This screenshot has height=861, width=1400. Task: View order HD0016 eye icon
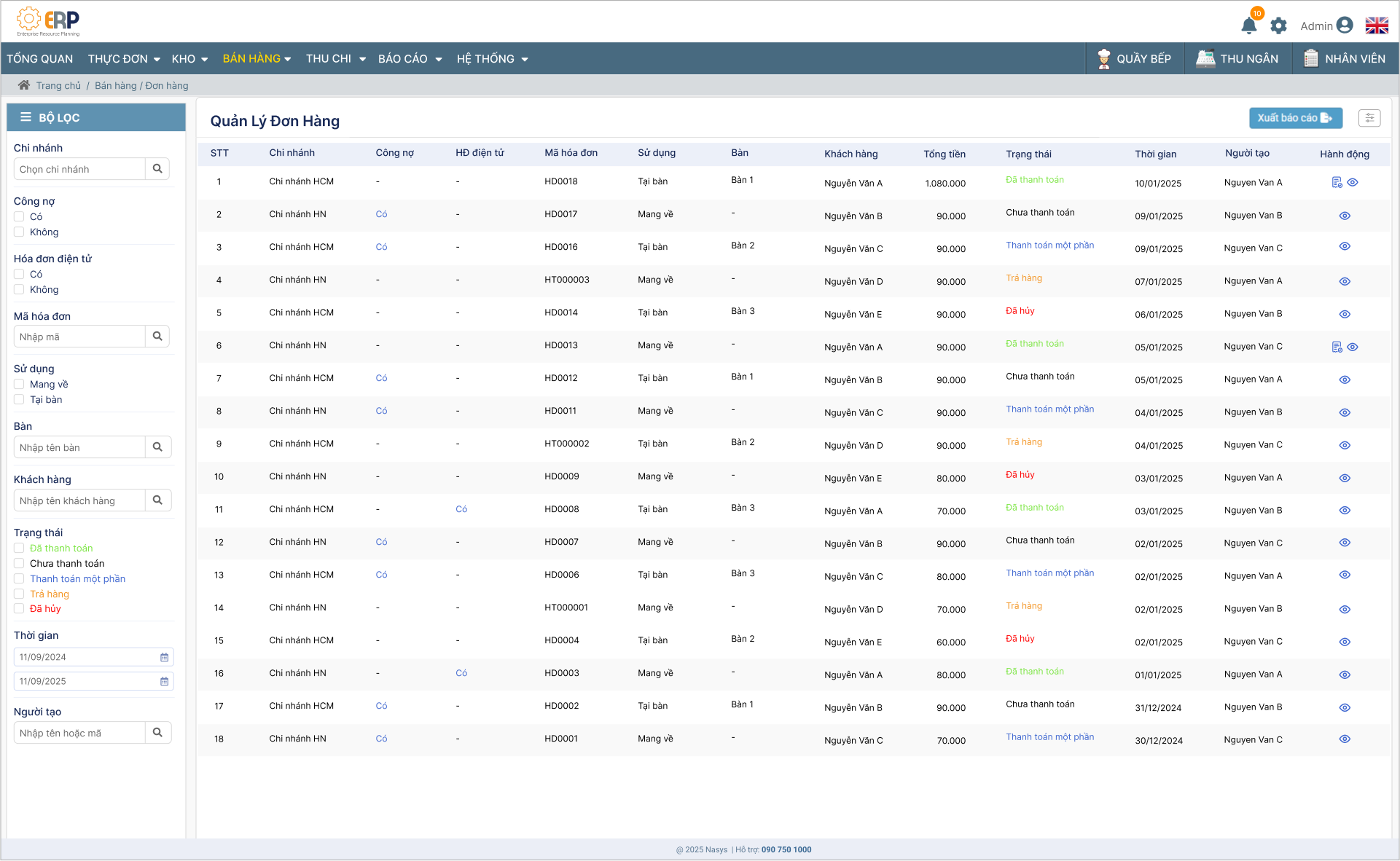(1345, 246)
